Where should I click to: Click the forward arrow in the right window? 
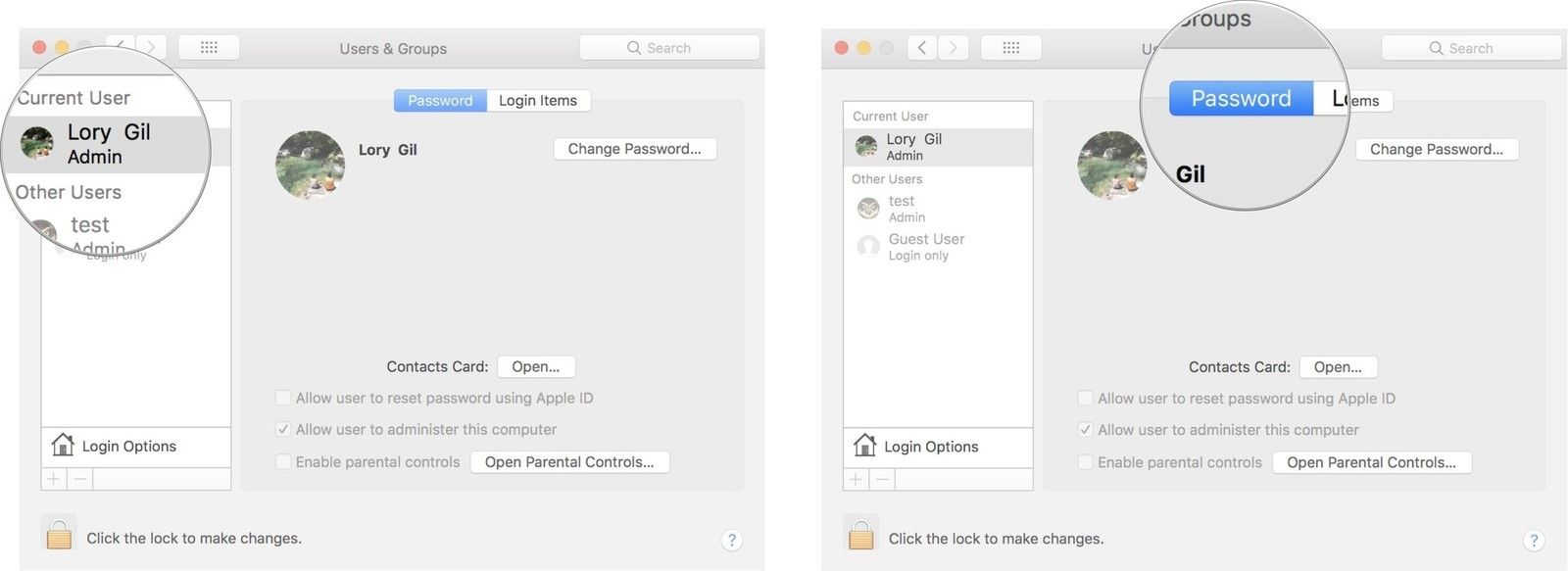pos(954,48)
